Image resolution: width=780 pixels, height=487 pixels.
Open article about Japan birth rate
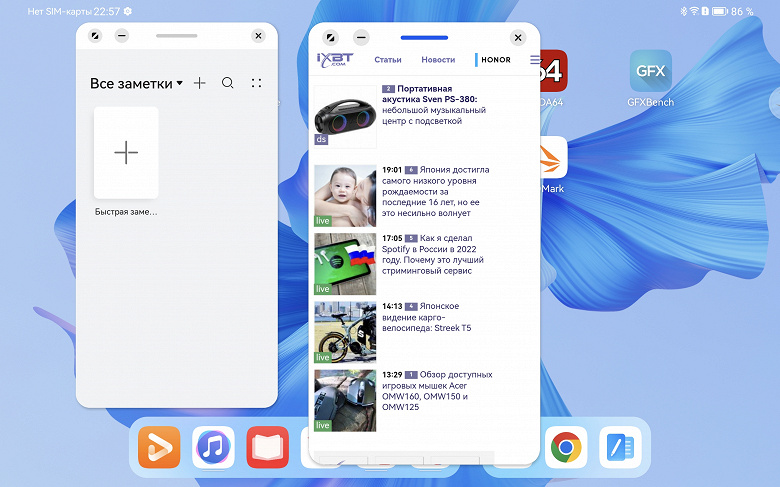(435, 192)
